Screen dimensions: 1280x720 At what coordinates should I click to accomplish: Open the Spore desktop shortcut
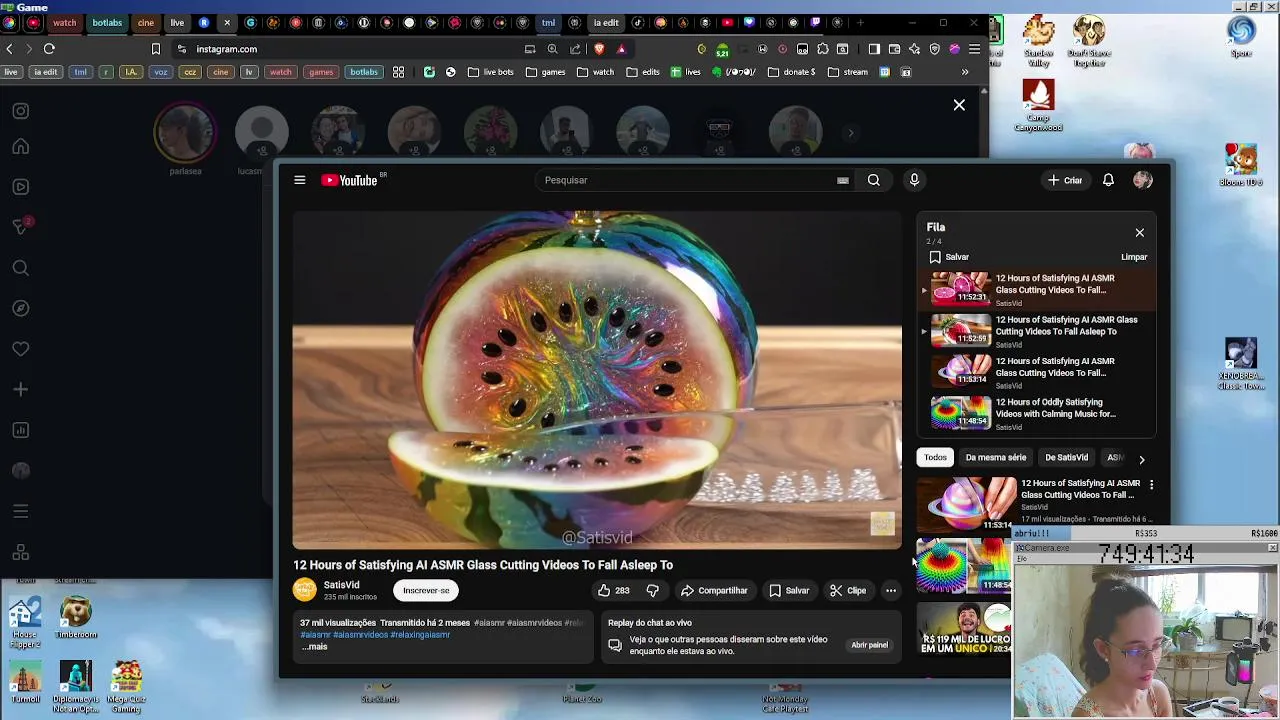click(x=1241, y=36)
